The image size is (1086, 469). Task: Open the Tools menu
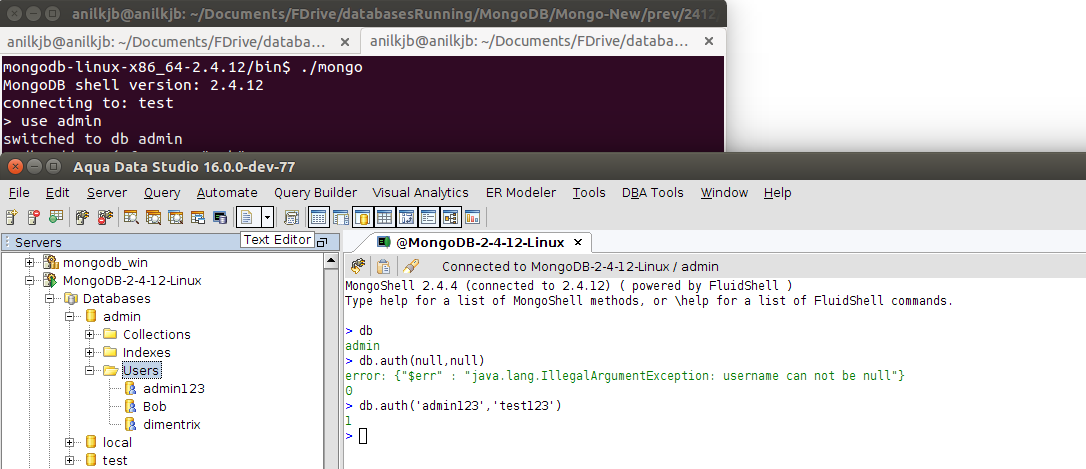point(589,193)
